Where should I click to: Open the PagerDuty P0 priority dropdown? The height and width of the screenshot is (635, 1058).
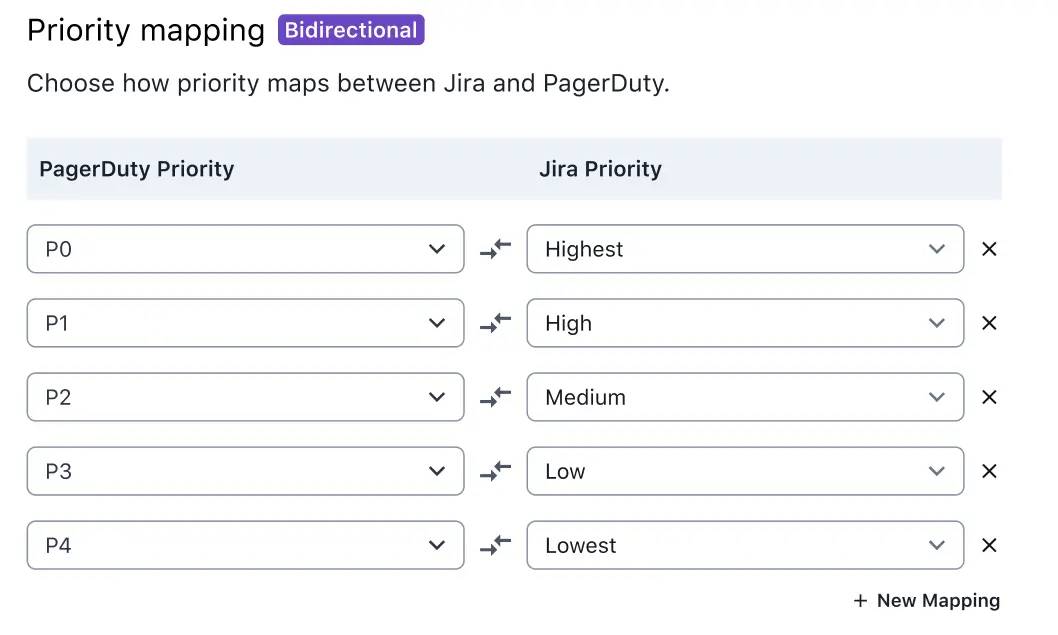pyautogui.click(x=245, y=249)
